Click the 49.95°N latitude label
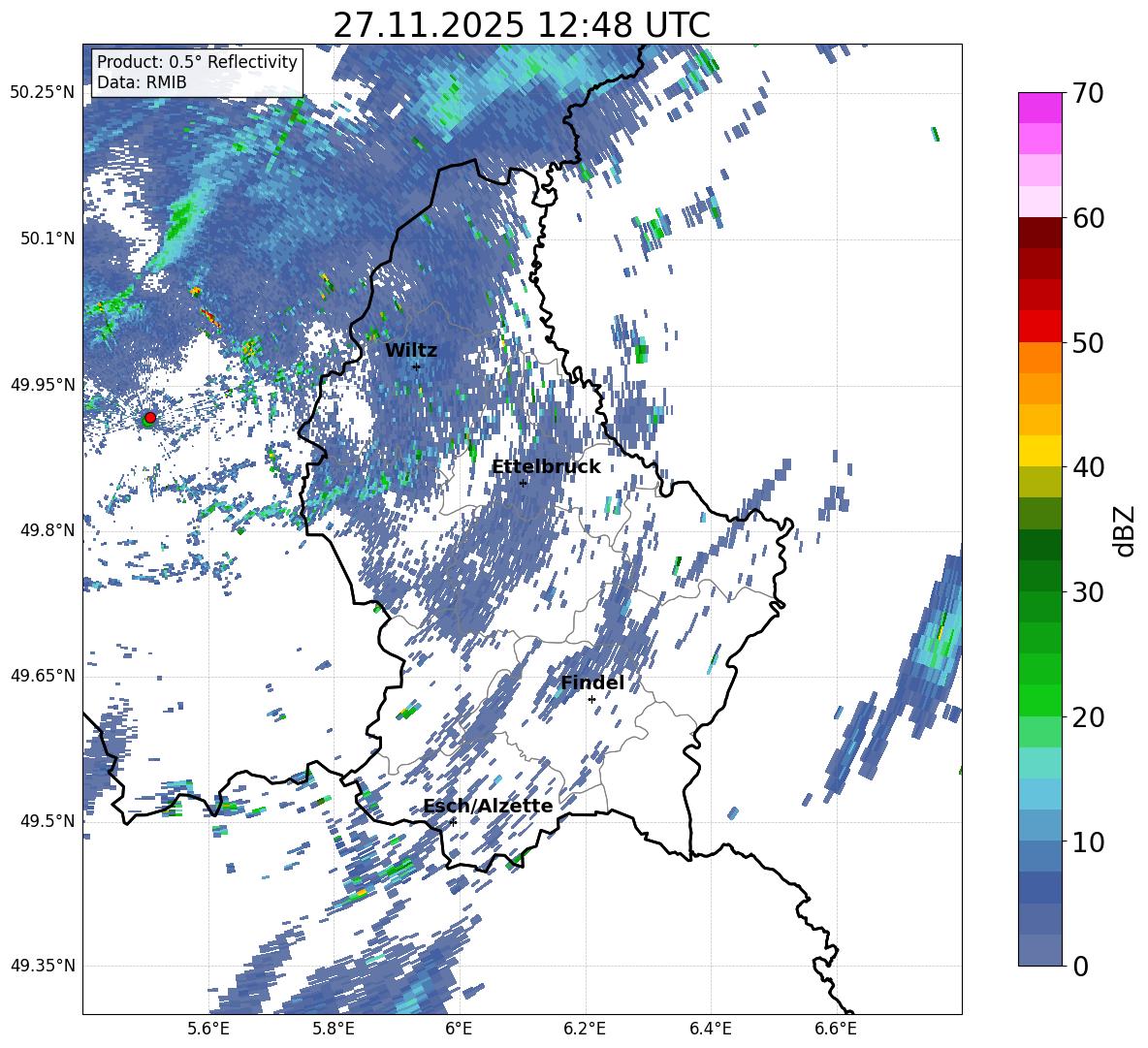Image resolution: width=1148 pixels, height=1048 pixels. point(43,384)
